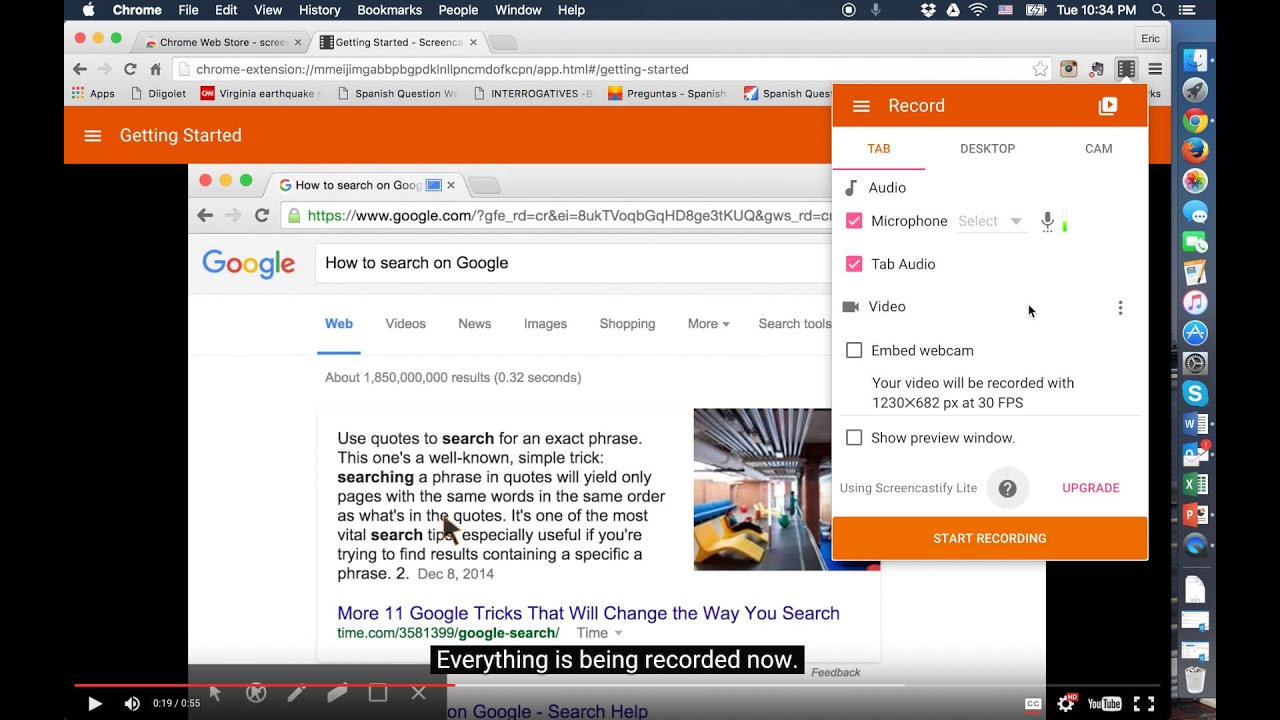1280x720 pixels.
Task: Open the Bookmarks menu in menu bar
Action: tap(390, 10)
